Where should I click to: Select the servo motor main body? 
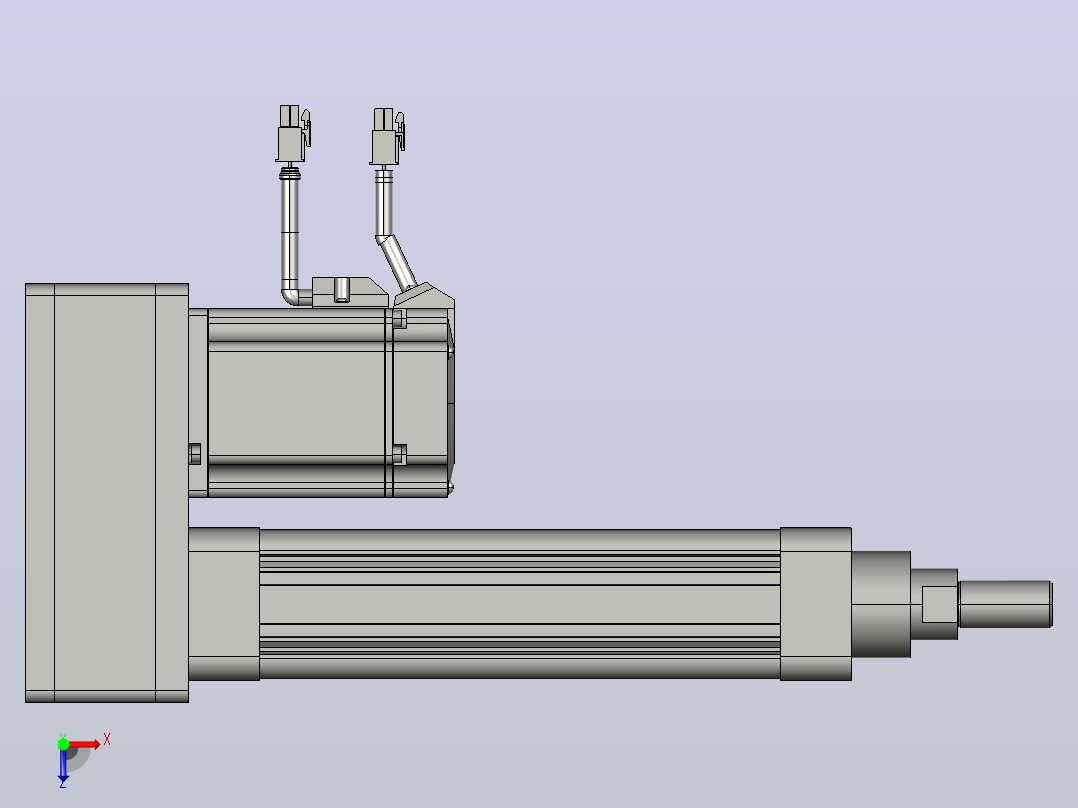pyautogui.click(x=296, y=402)
